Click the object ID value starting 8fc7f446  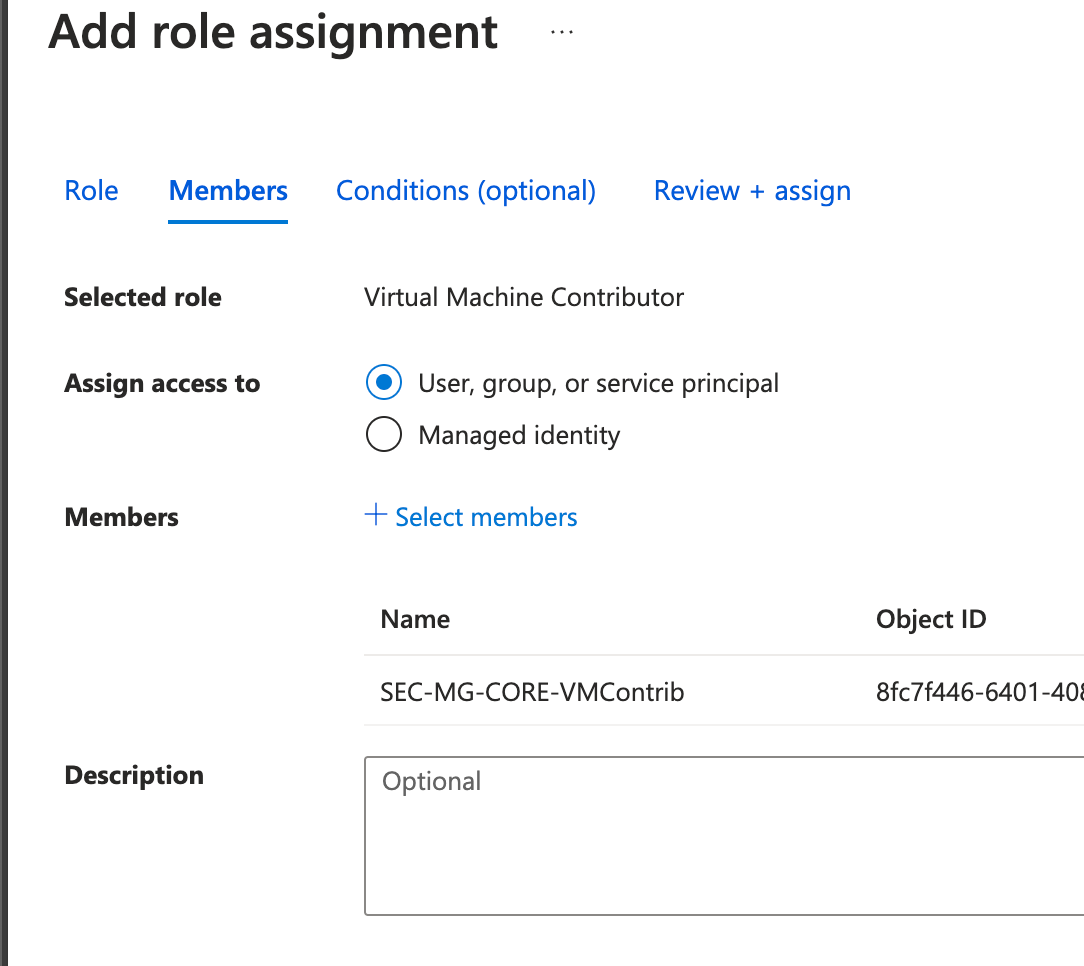pos(978,692)
